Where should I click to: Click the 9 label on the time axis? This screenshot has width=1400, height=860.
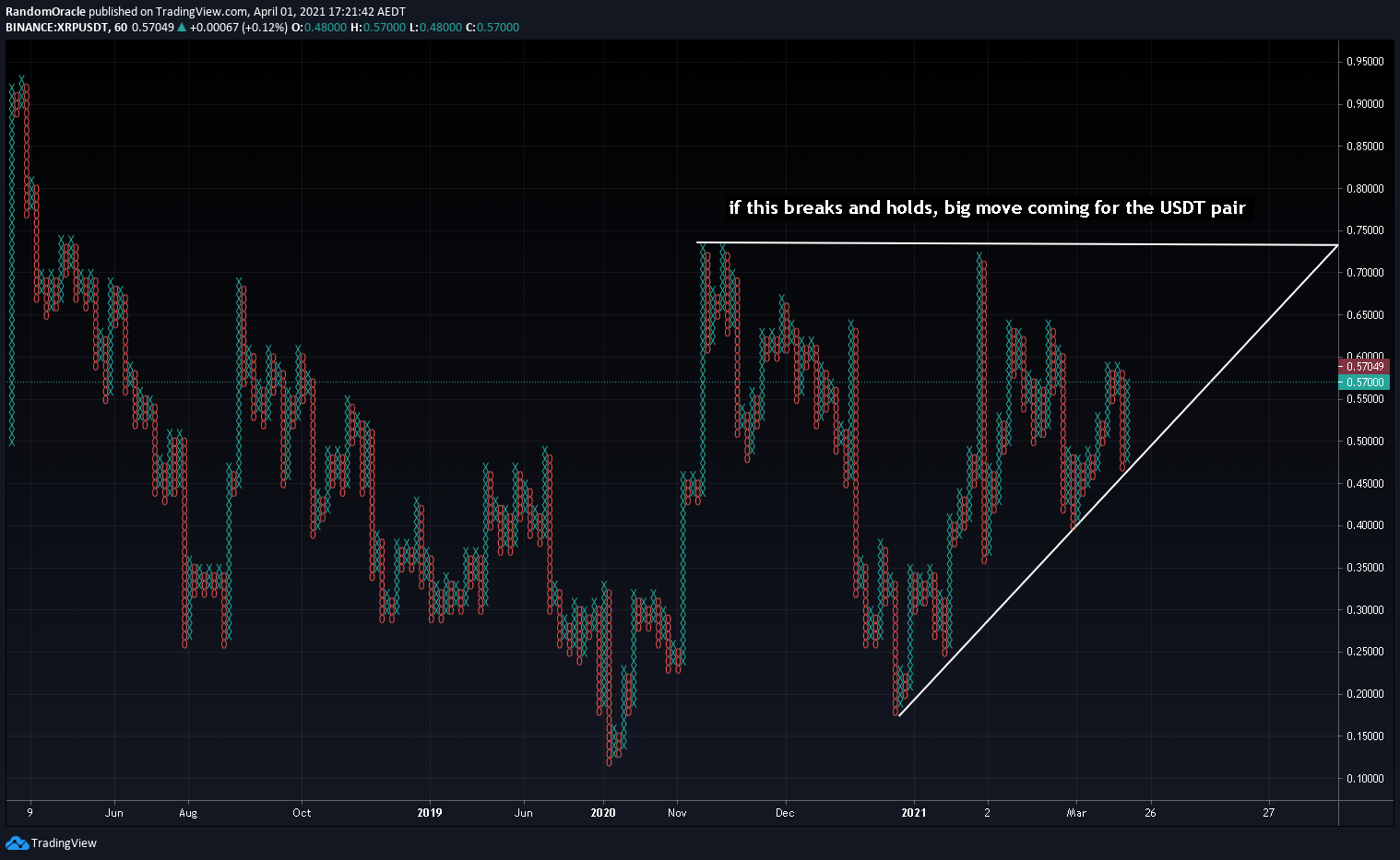(x=30, y=813)
